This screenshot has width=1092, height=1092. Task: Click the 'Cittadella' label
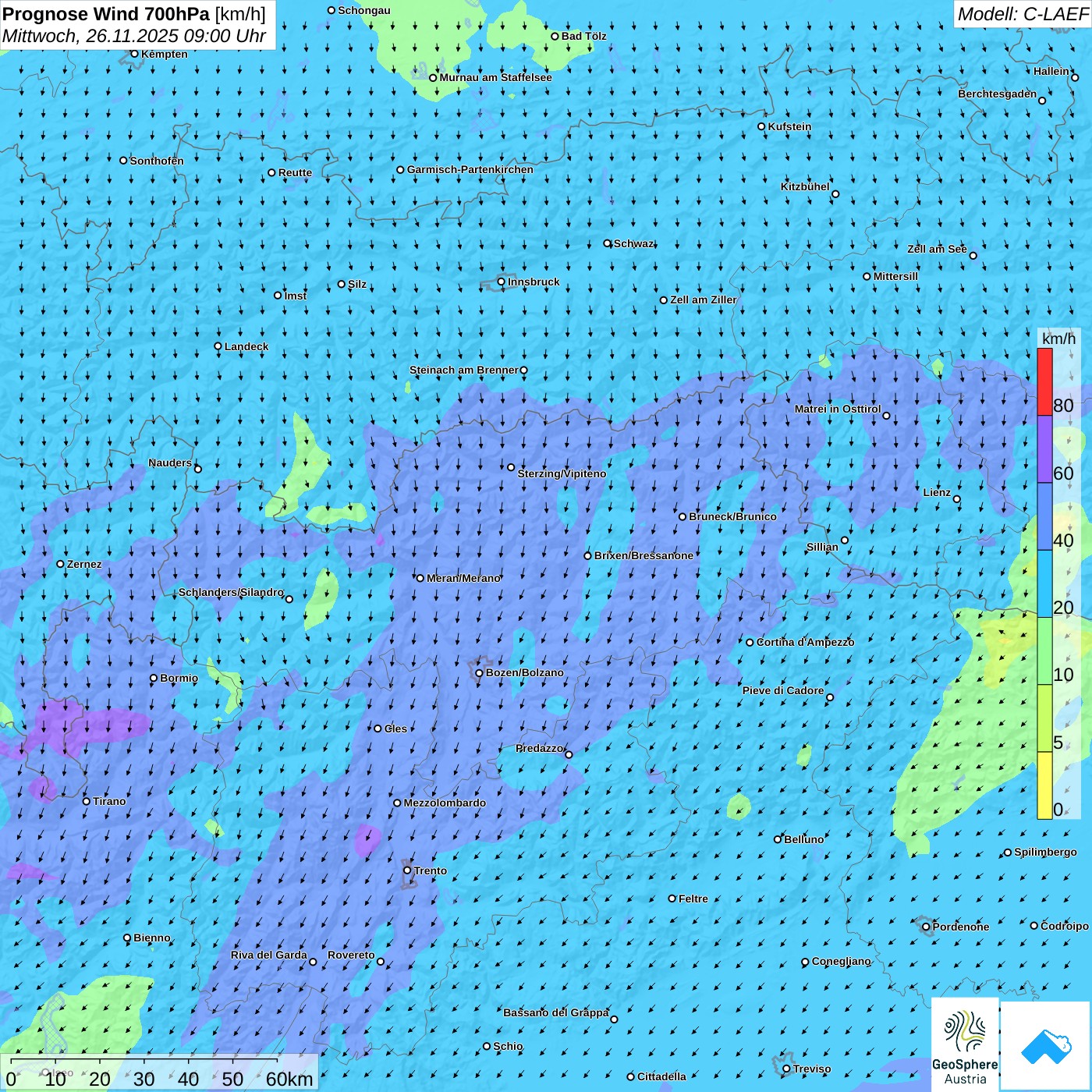[x=661, y=1076]
